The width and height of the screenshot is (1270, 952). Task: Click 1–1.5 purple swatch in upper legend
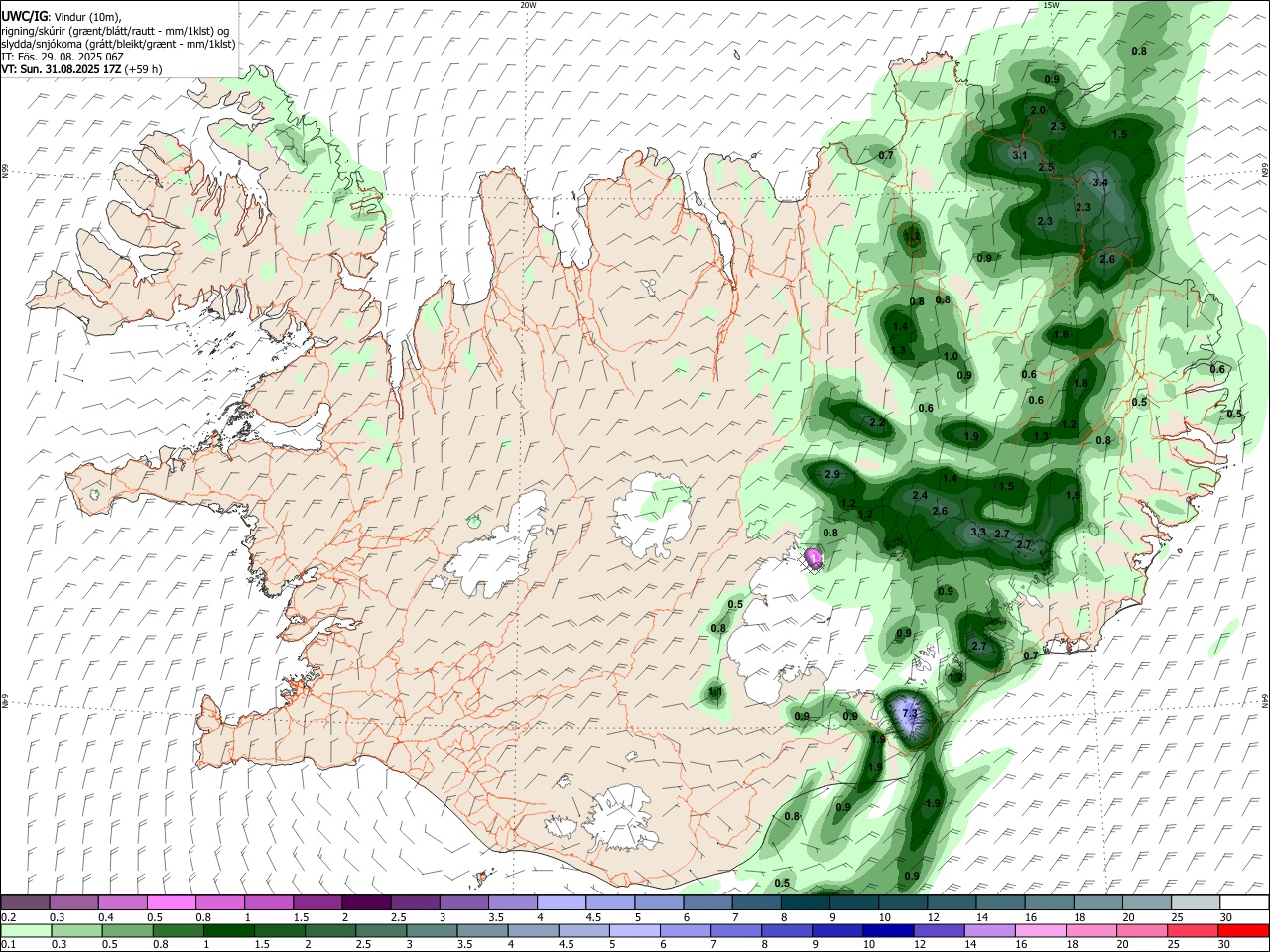pyautogui.click(x=268, y=903)
